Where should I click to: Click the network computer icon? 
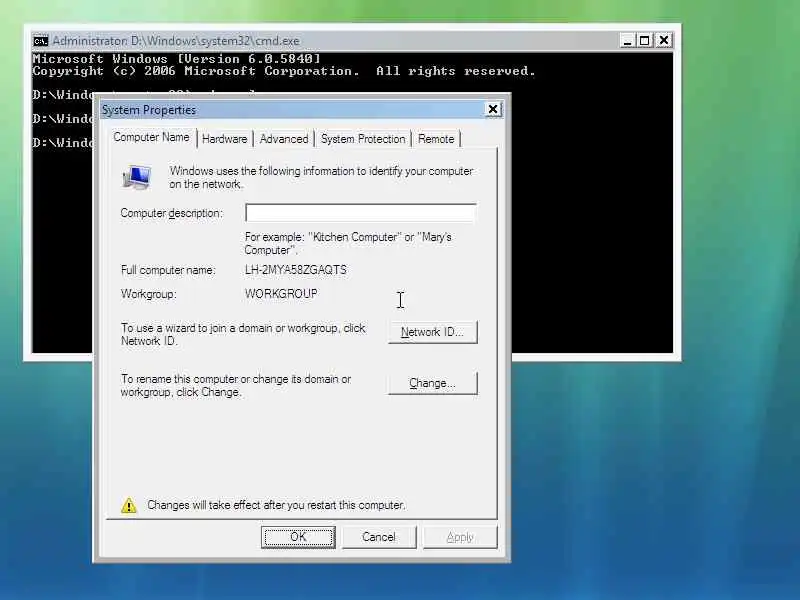click(137, 178)
